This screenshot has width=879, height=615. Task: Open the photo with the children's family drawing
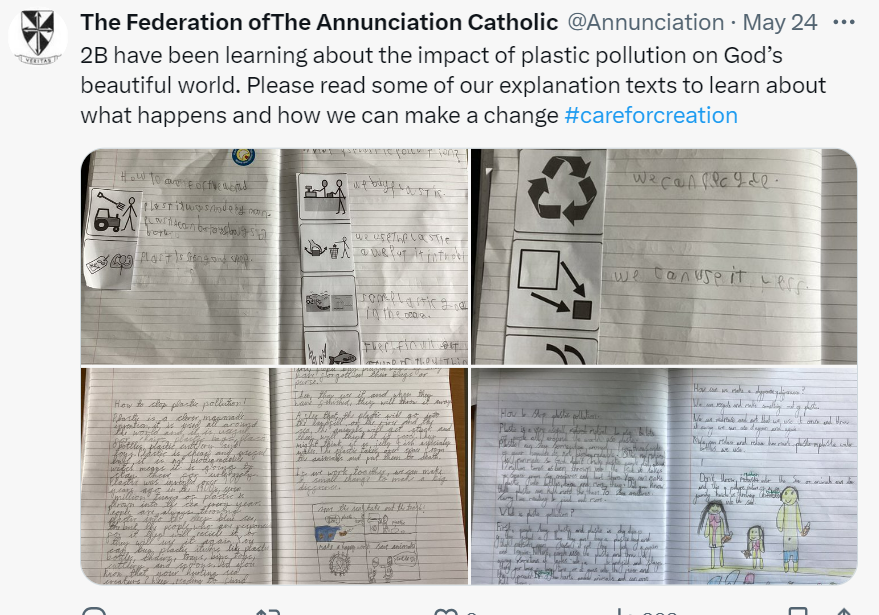(x=664, y=476)
